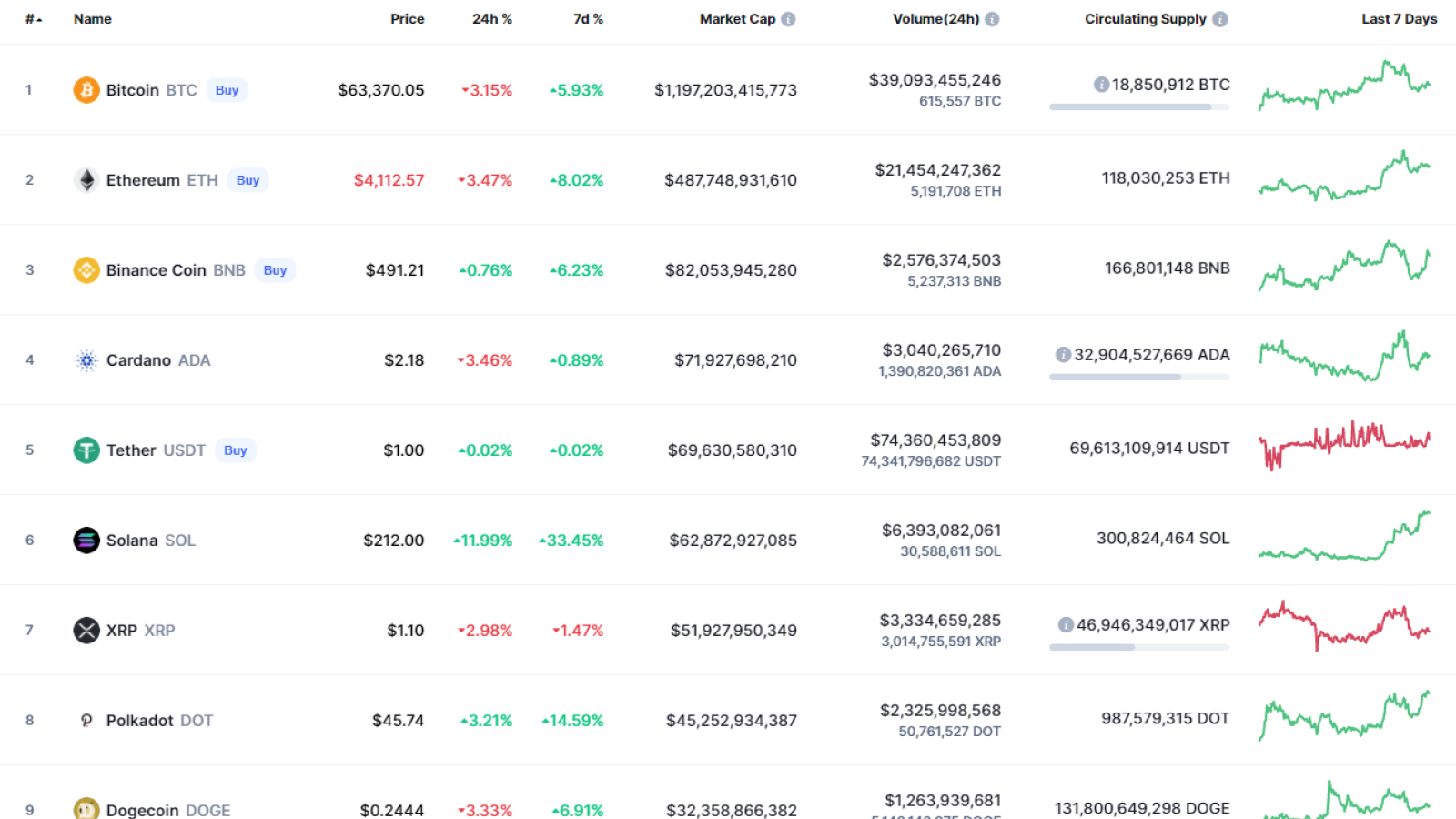The image size is (1456, 819).
Task: Click the Cardano logo icon
Action: click(x=86, y=360)
